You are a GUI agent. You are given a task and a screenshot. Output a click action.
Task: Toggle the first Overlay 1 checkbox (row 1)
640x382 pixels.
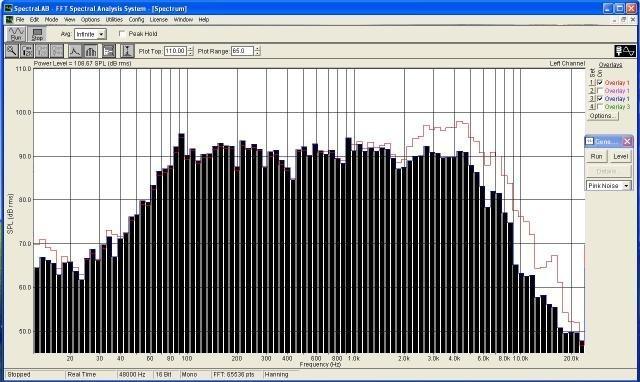pyautogui.click(x=600, y=82)
